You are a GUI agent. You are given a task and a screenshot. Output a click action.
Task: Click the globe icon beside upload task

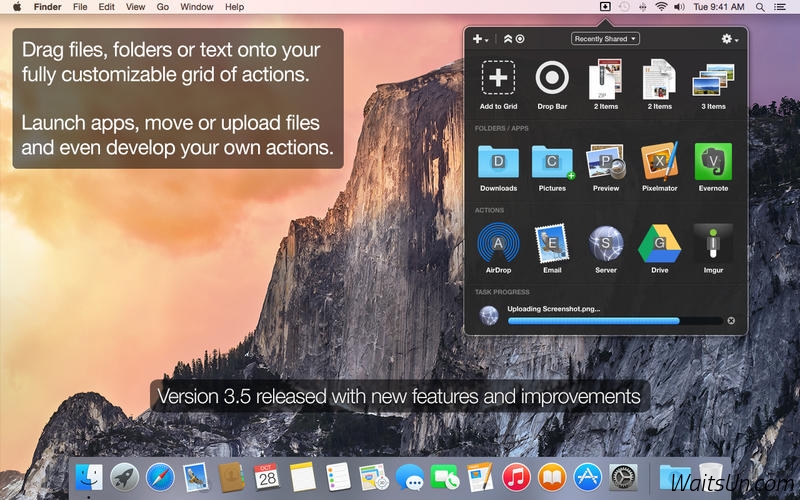point(489,315)
